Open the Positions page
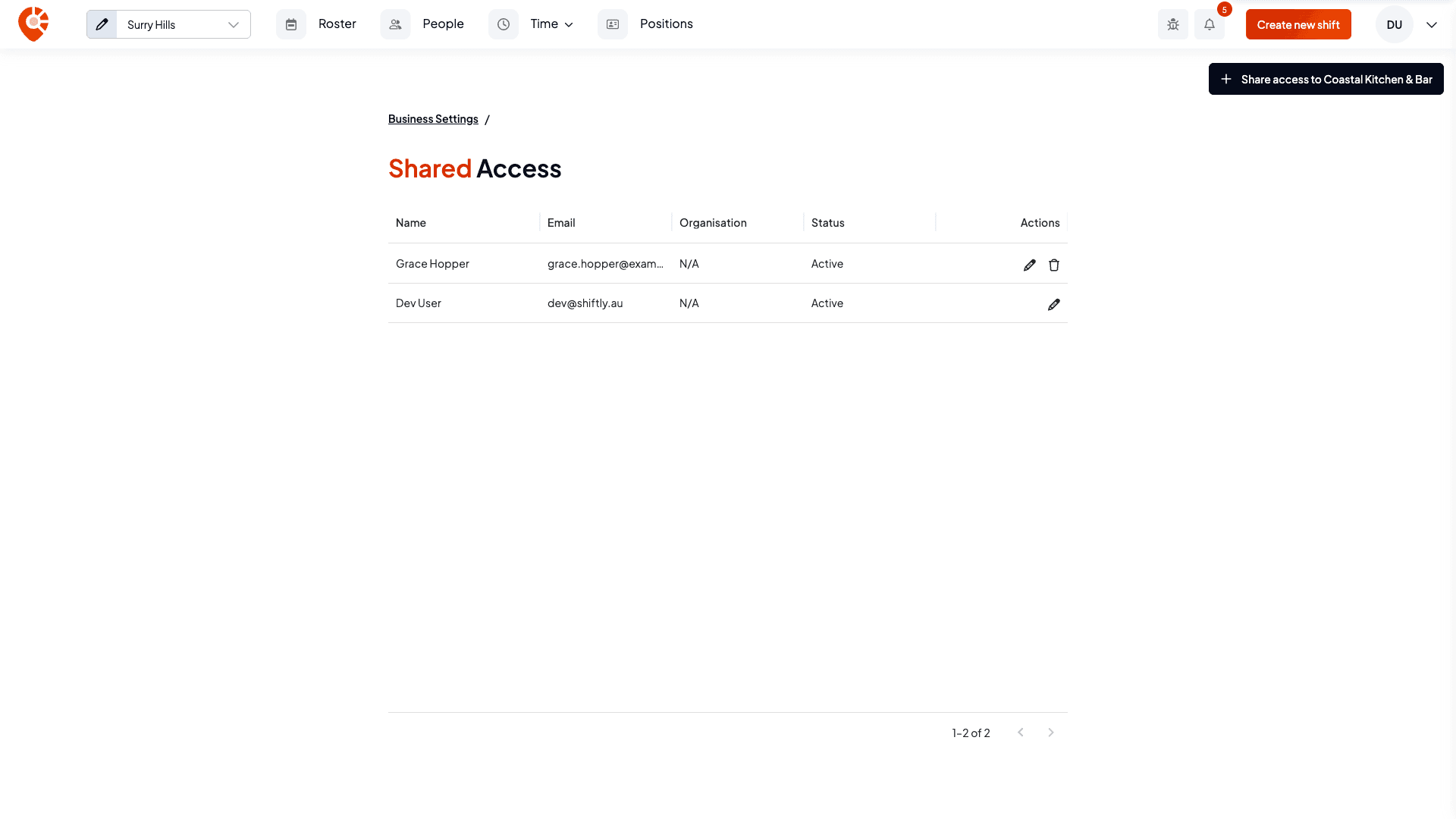The image size is (1456, 819). [667, 24]
